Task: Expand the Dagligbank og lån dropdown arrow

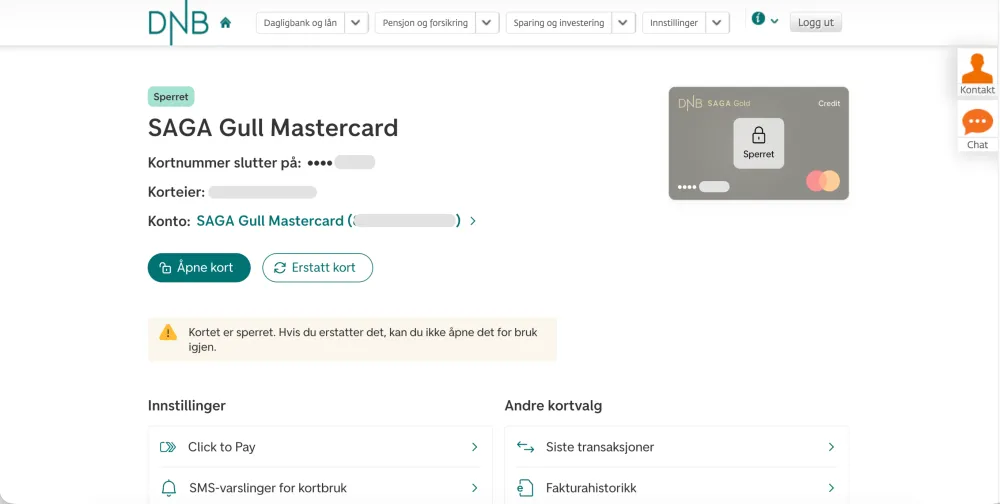Action: click(357, 23)
